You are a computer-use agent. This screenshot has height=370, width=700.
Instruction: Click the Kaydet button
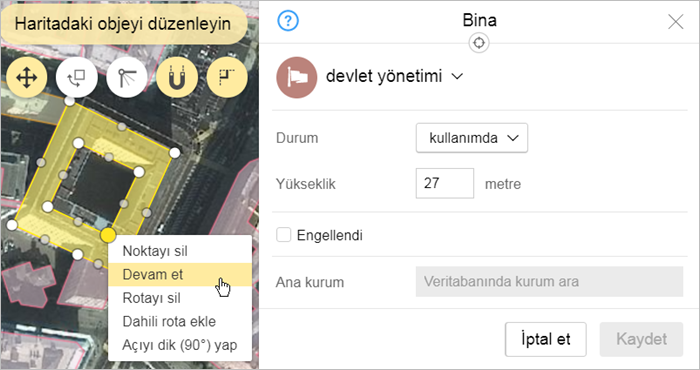[x=642, y=339]
